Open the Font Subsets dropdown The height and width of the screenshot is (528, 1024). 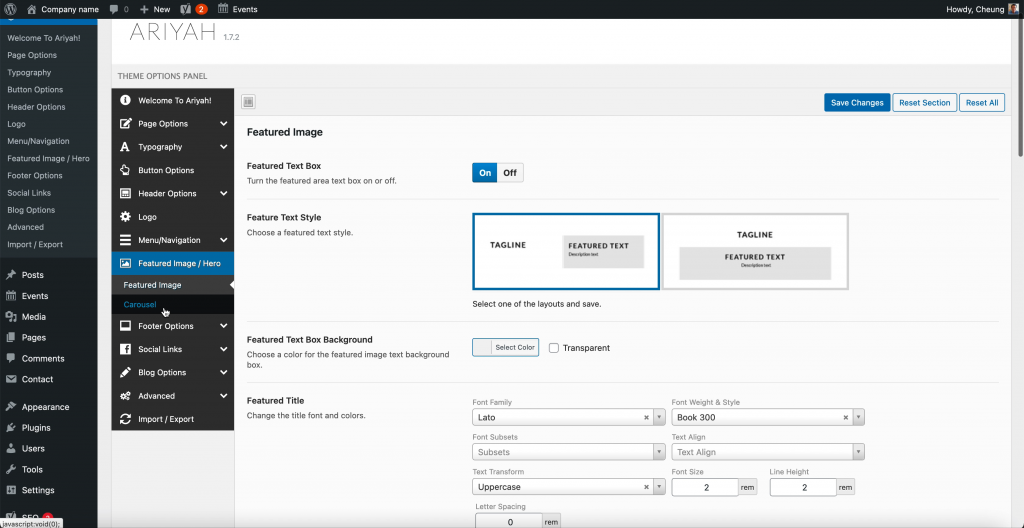tap(568, 452)
